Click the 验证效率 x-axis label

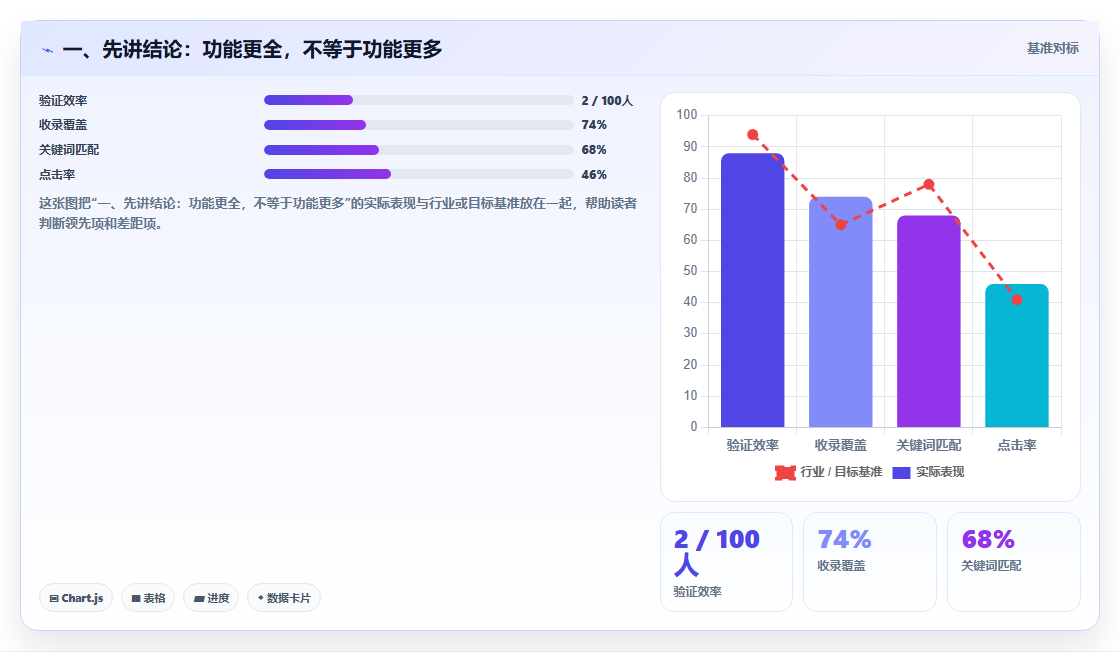(x=752, y=446)
